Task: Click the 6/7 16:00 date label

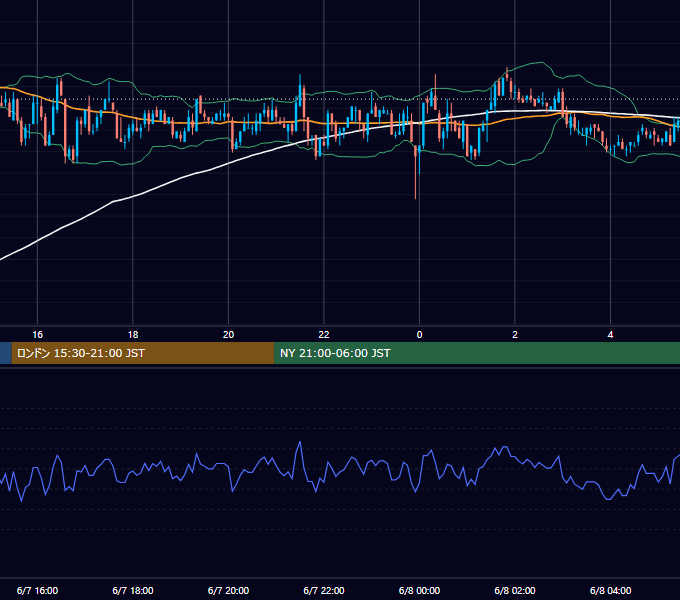Action: [x=37, y=590]
